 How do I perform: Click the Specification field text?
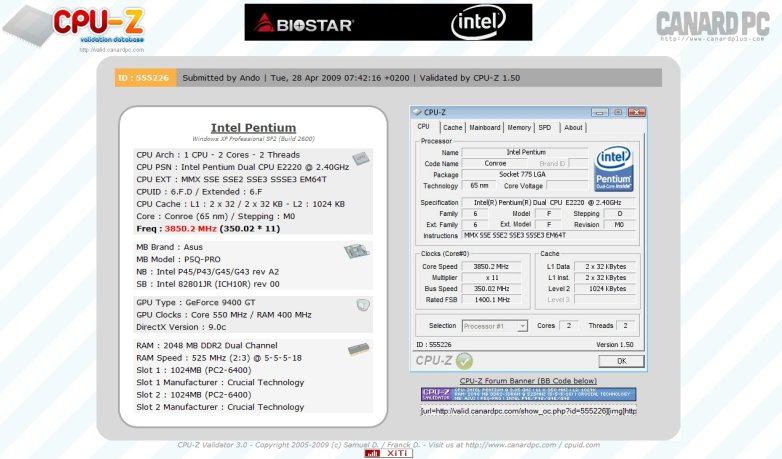click(x=549, y=203)
